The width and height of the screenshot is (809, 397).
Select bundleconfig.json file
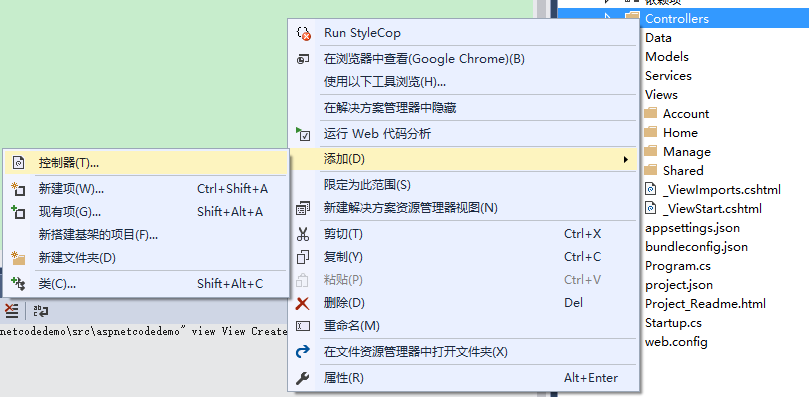coord(696,247)
